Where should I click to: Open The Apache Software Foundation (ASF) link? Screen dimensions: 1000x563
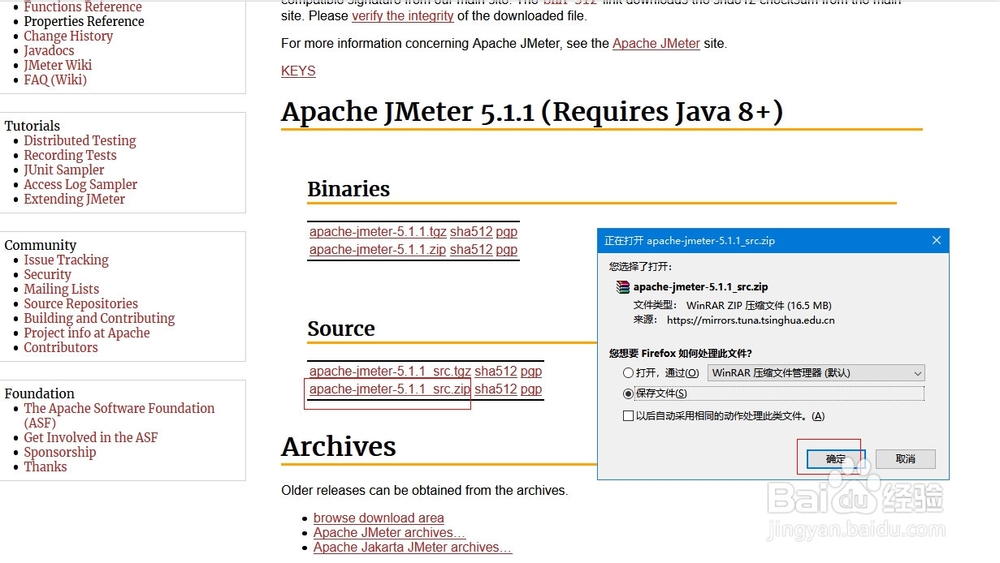point(119,415)
